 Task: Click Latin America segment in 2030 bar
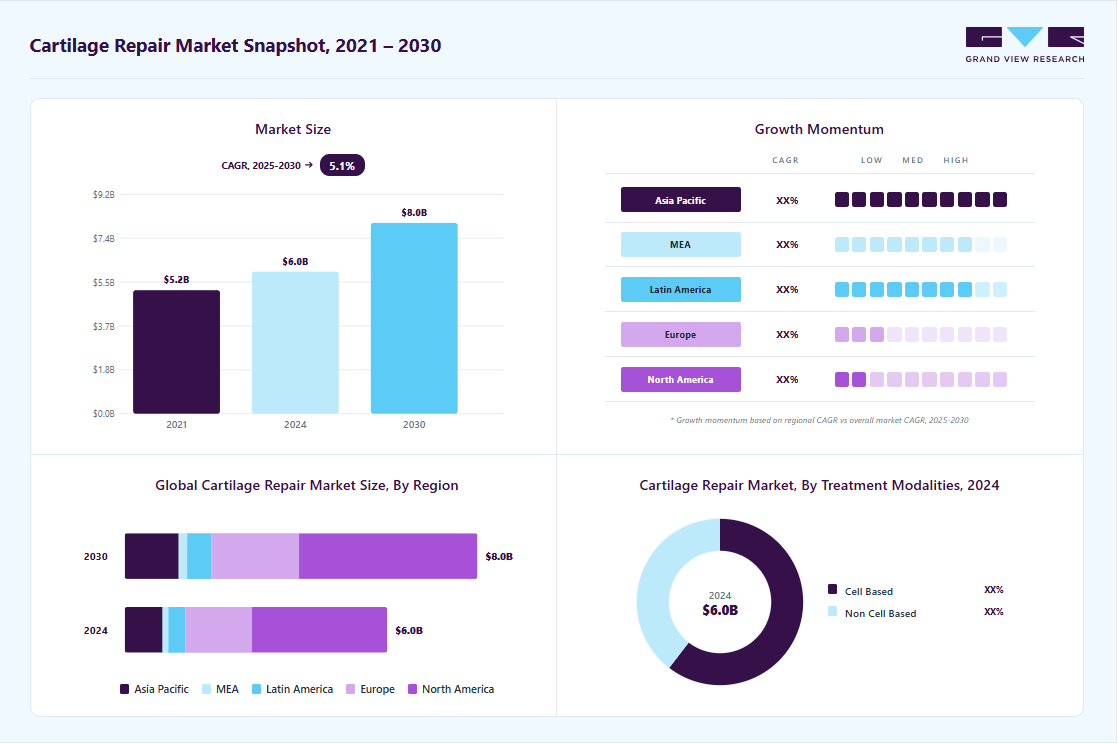pos(199,556)
